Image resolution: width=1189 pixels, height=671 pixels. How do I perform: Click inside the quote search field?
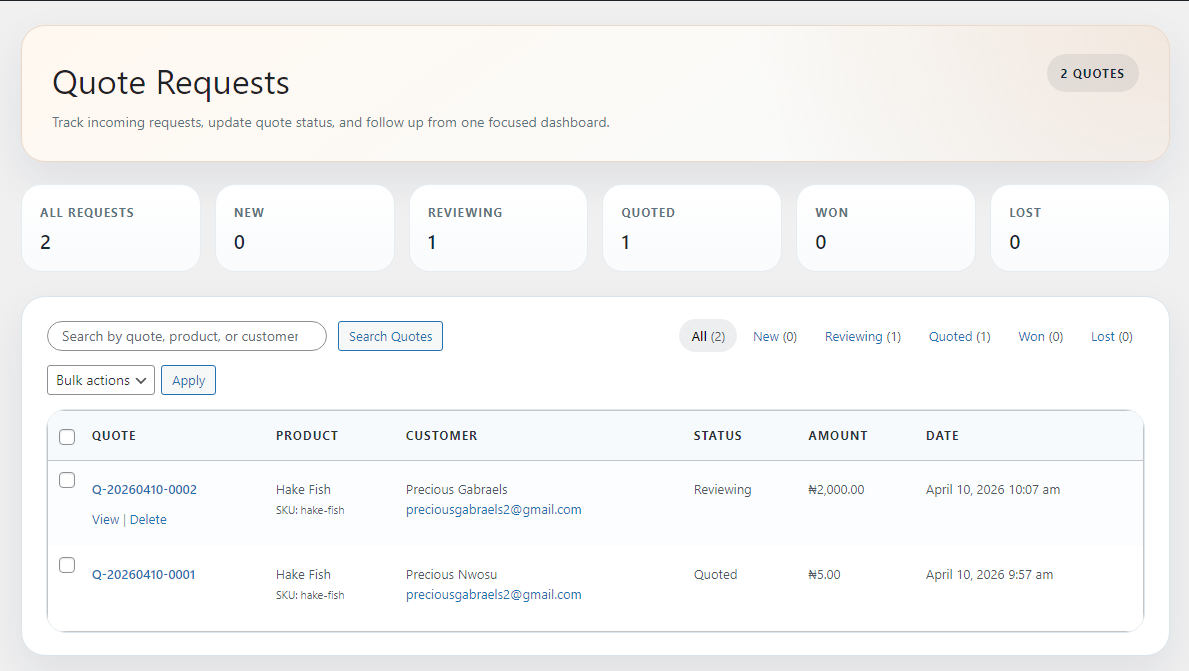tap(186, 336)
